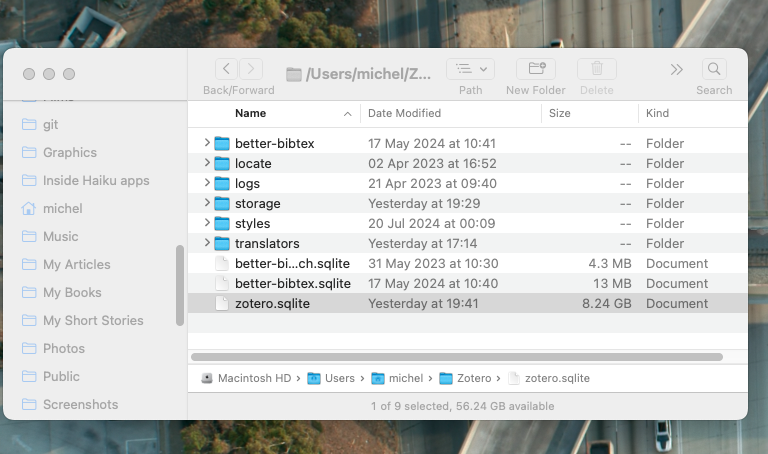Sort by the Size column header
The width and height of the screenshot is (768, 454).
pyautogui.click(x=559, y=113)
